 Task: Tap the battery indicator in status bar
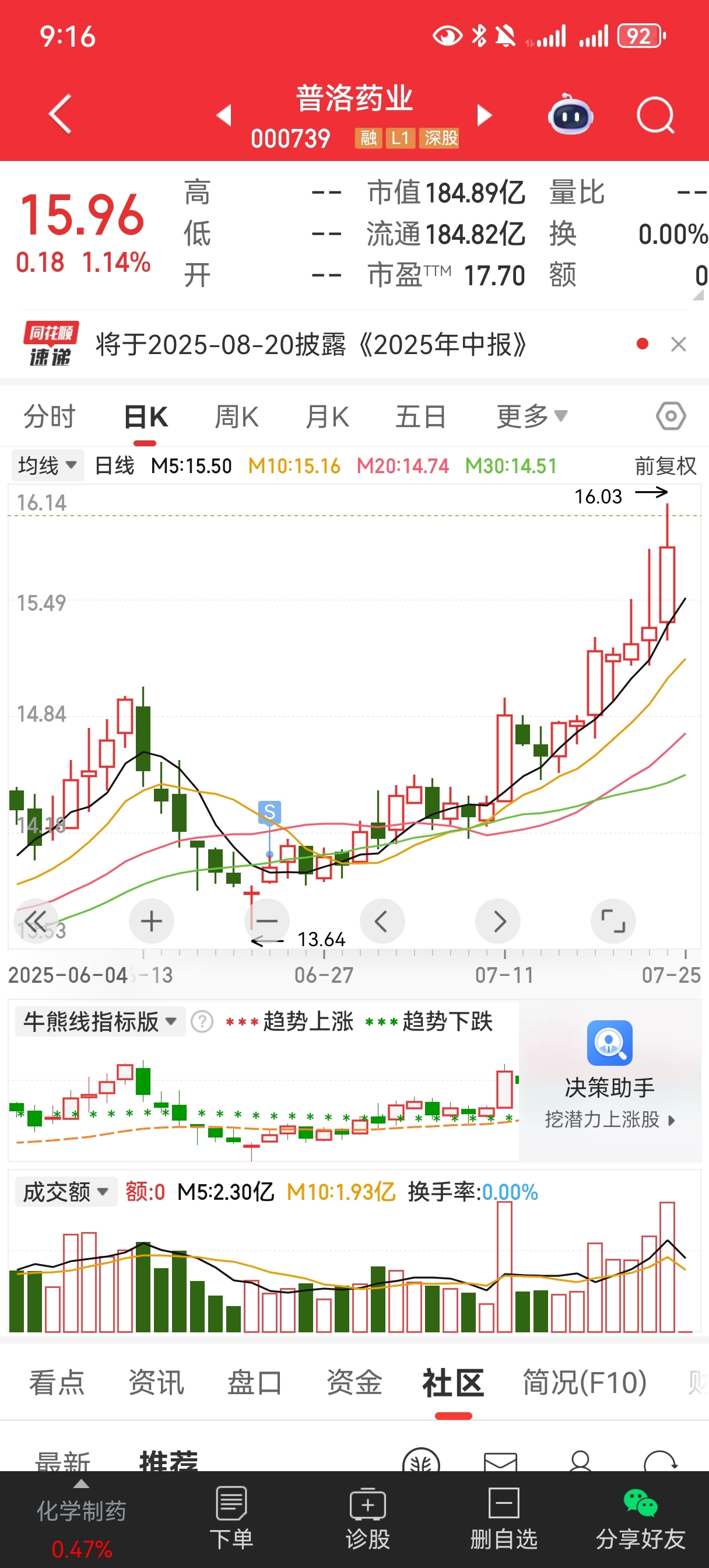[x=642, y=37]
